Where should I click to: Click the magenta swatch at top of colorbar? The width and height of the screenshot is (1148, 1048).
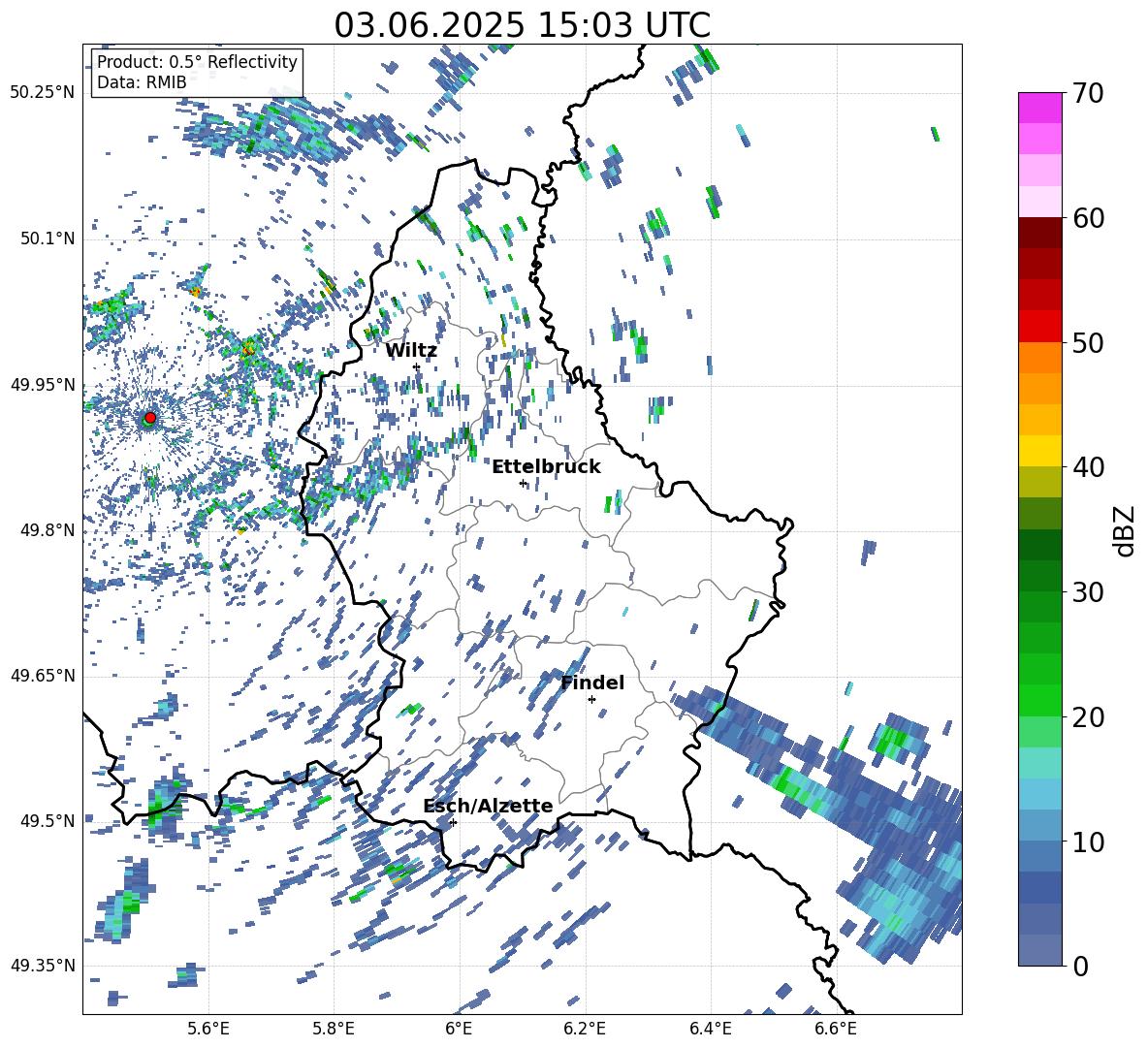1039,108
